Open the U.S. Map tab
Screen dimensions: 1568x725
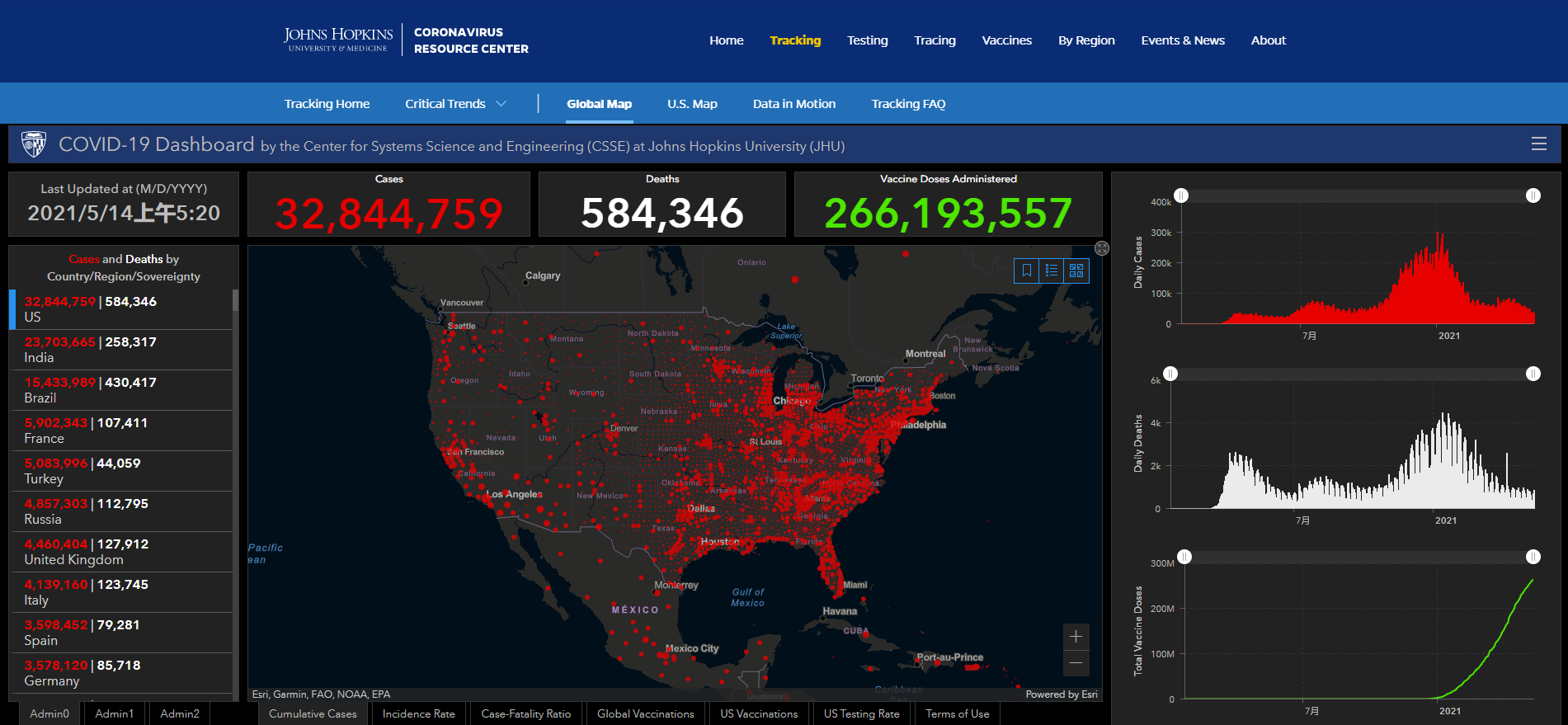[692, 104]
